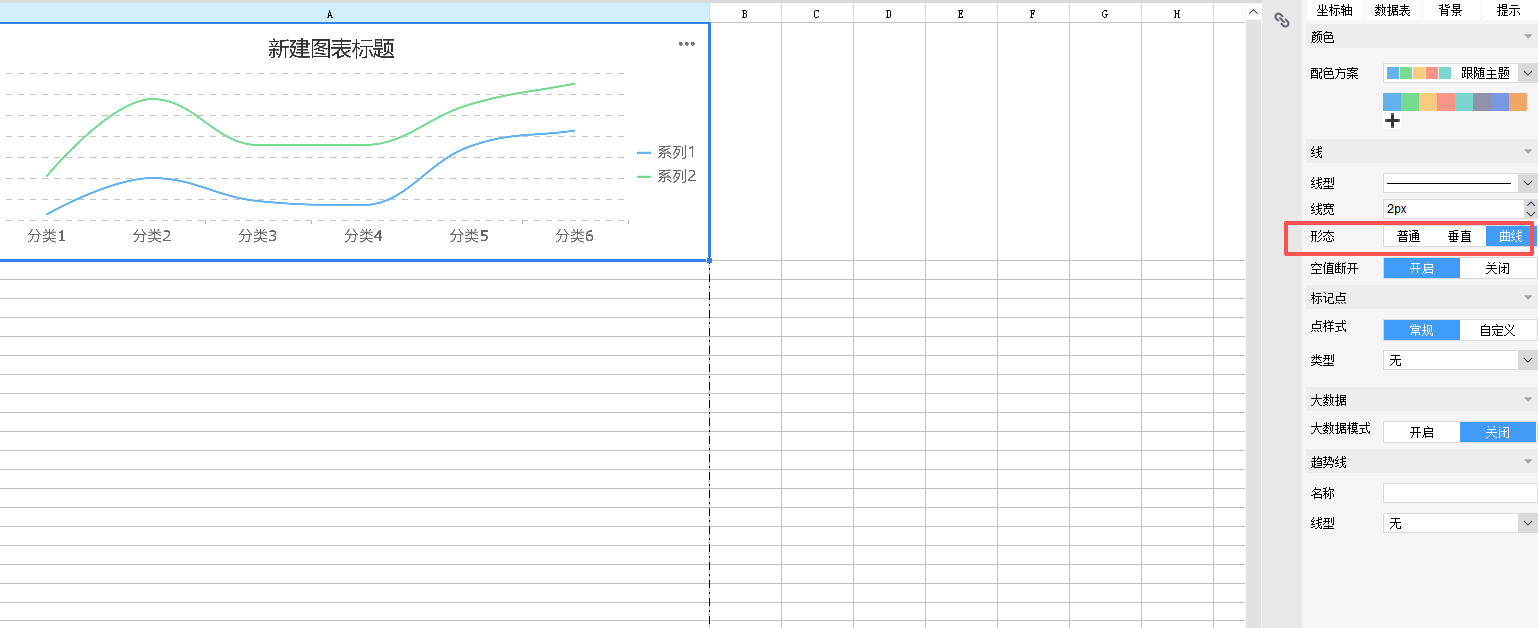Image resolution: width=1538 pixels, height=628 pixels.
Task: Click the 分类6 axis label
Action: click(x=574, y=236)
